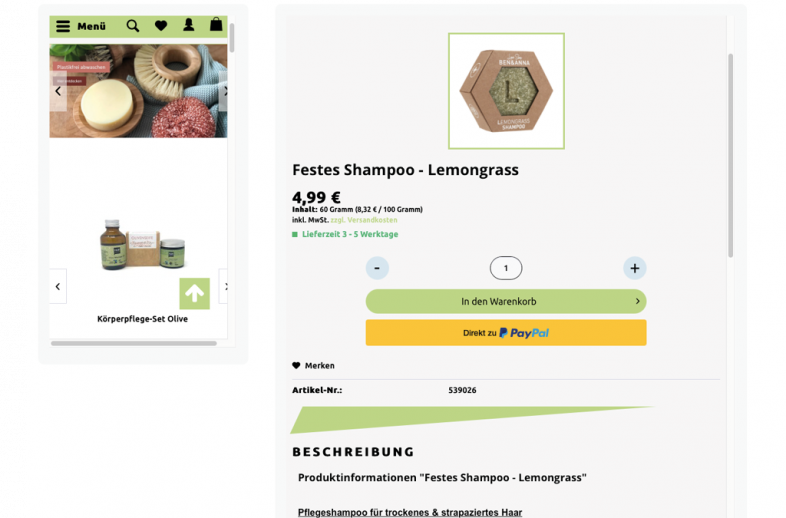
Task: Go to previous banner slide
Action: click(x=58, y=91)
